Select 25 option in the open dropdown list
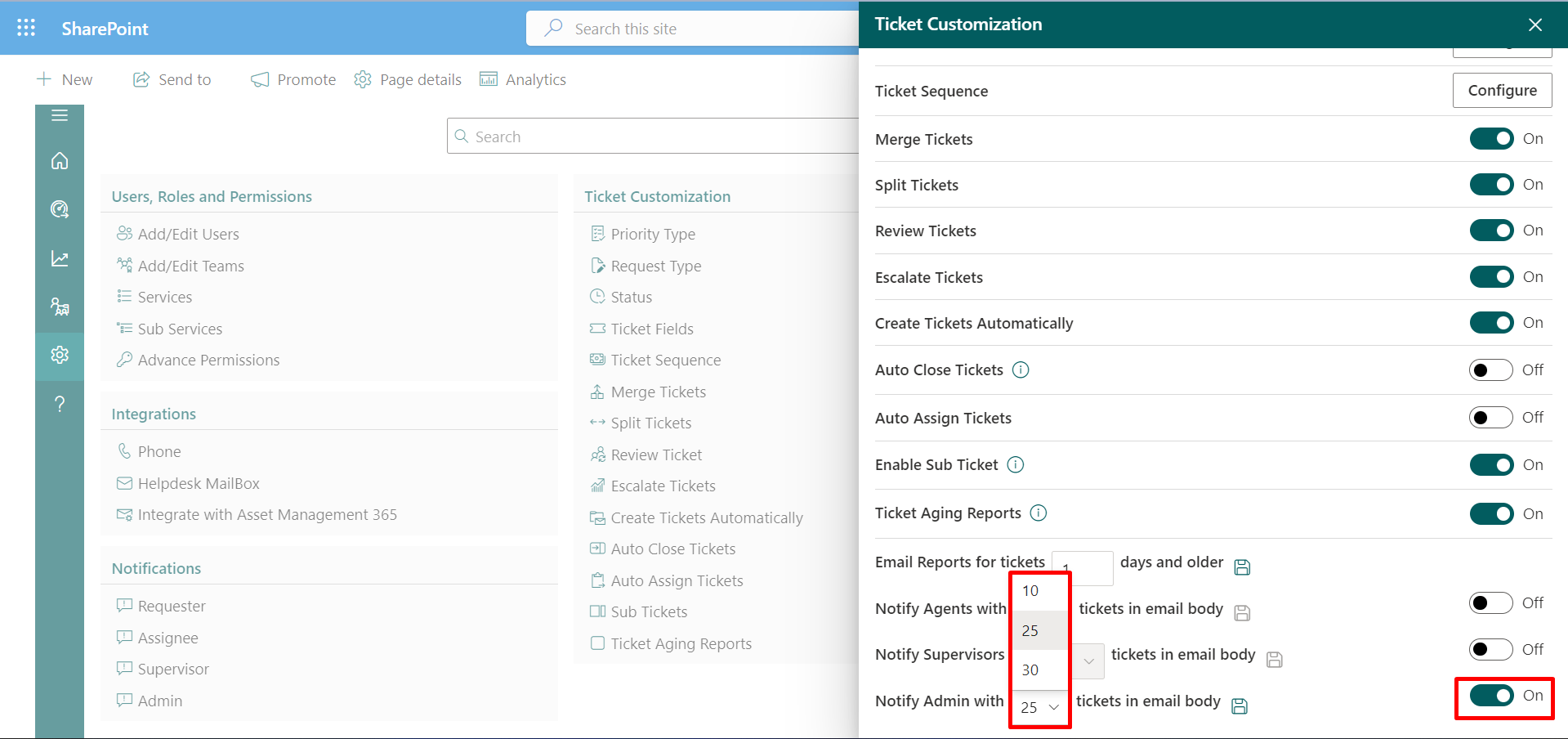 (1039, 630)
